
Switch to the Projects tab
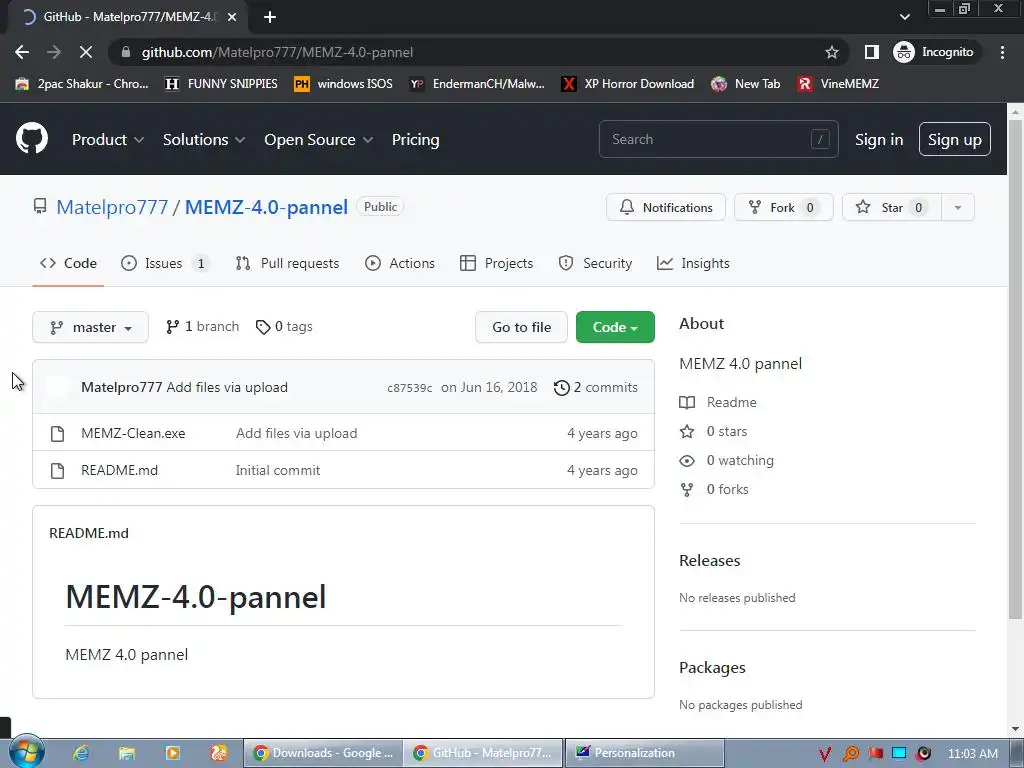pos(496,263)
